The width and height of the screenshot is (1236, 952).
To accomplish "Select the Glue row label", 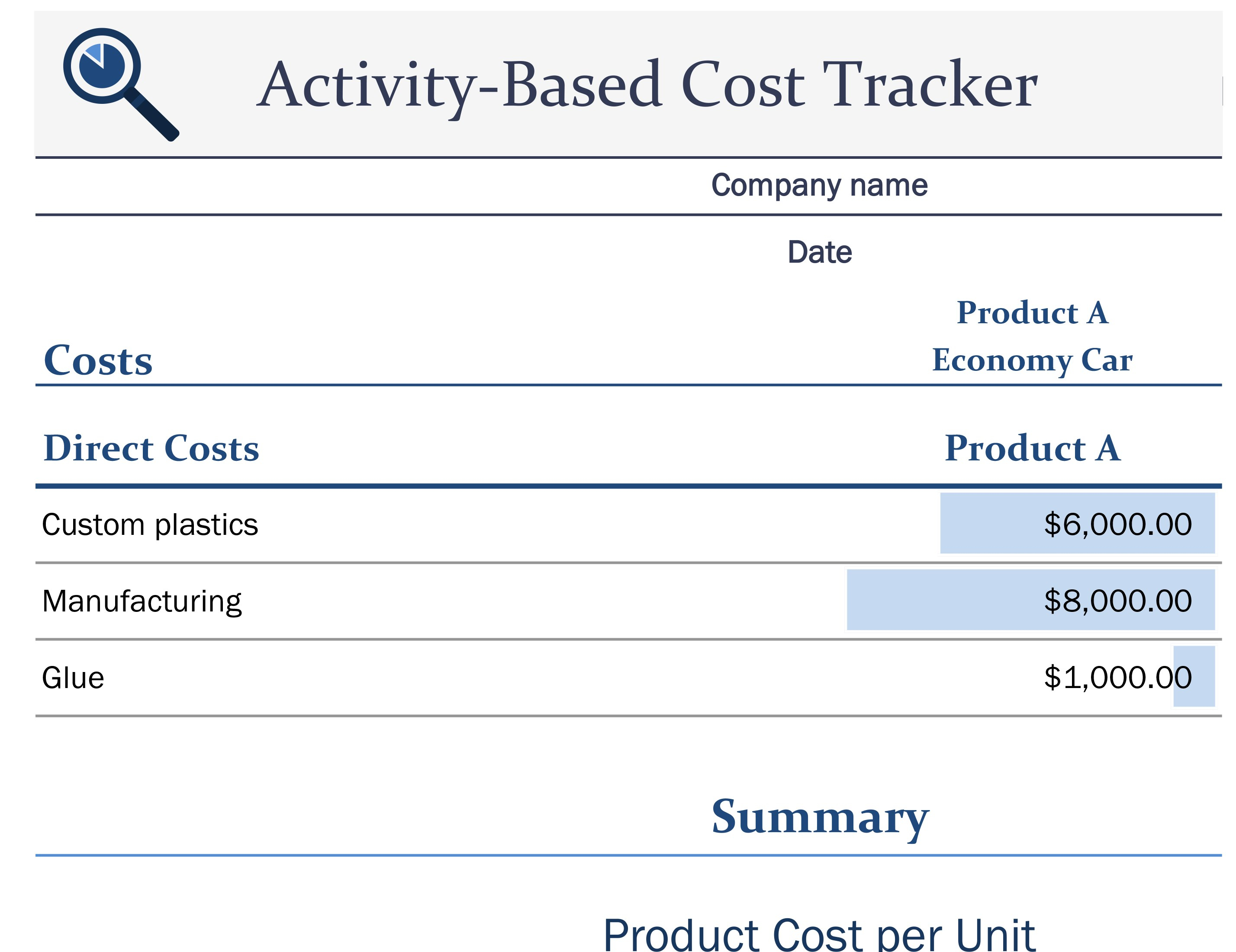I will point(73,678).
